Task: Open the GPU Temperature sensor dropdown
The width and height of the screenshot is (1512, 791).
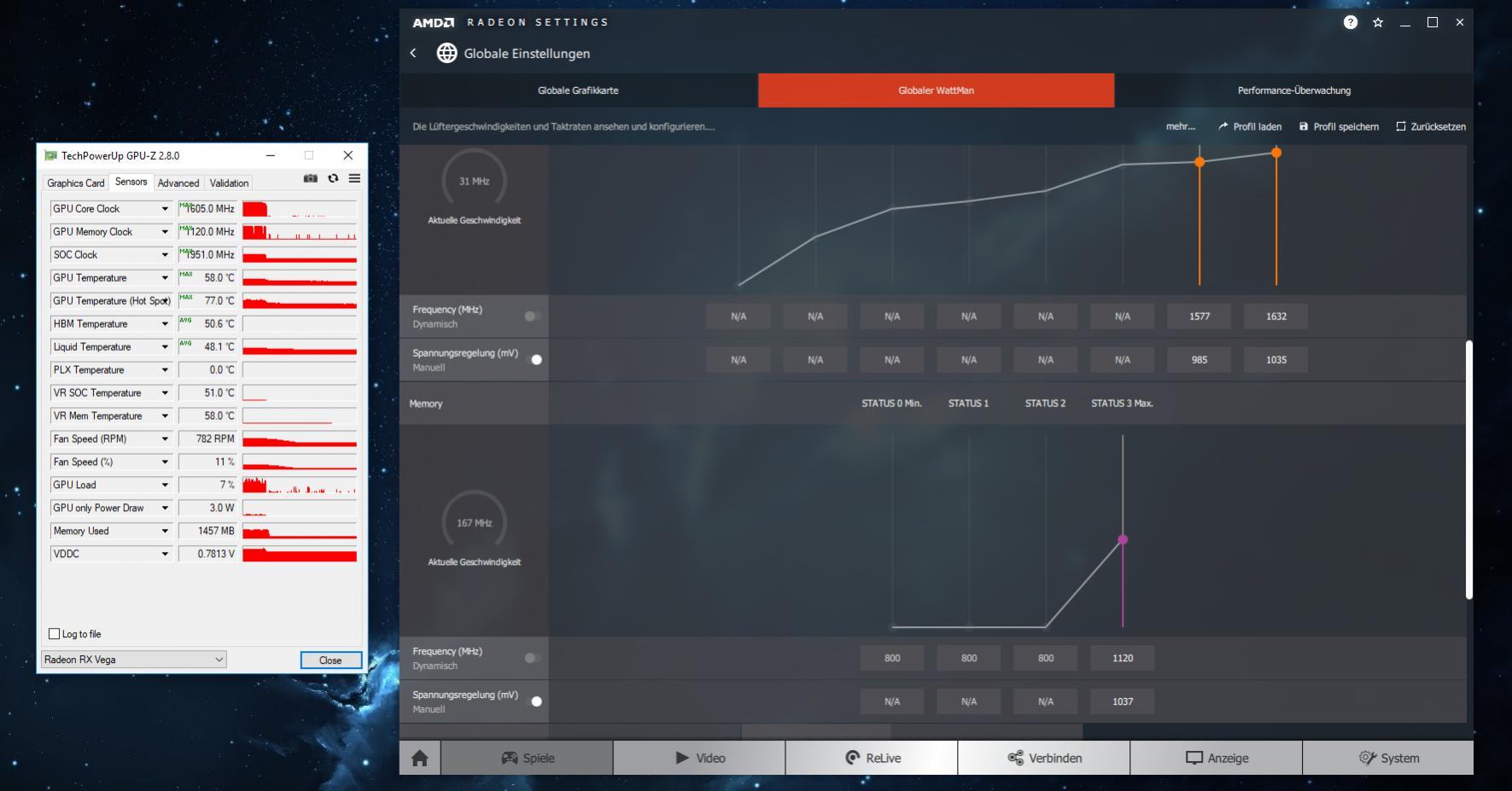Action: [165, 277]
